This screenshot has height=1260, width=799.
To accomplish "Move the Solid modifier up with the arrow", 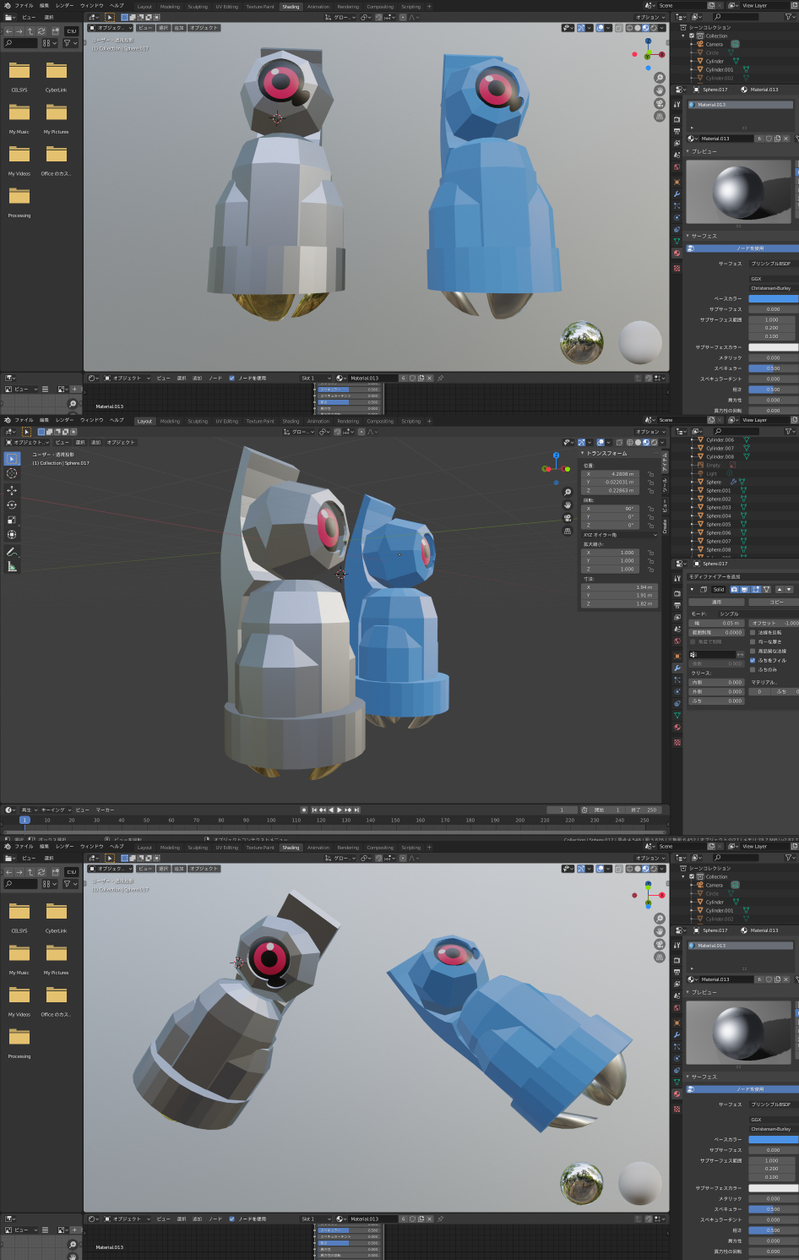I will [779, 589].
